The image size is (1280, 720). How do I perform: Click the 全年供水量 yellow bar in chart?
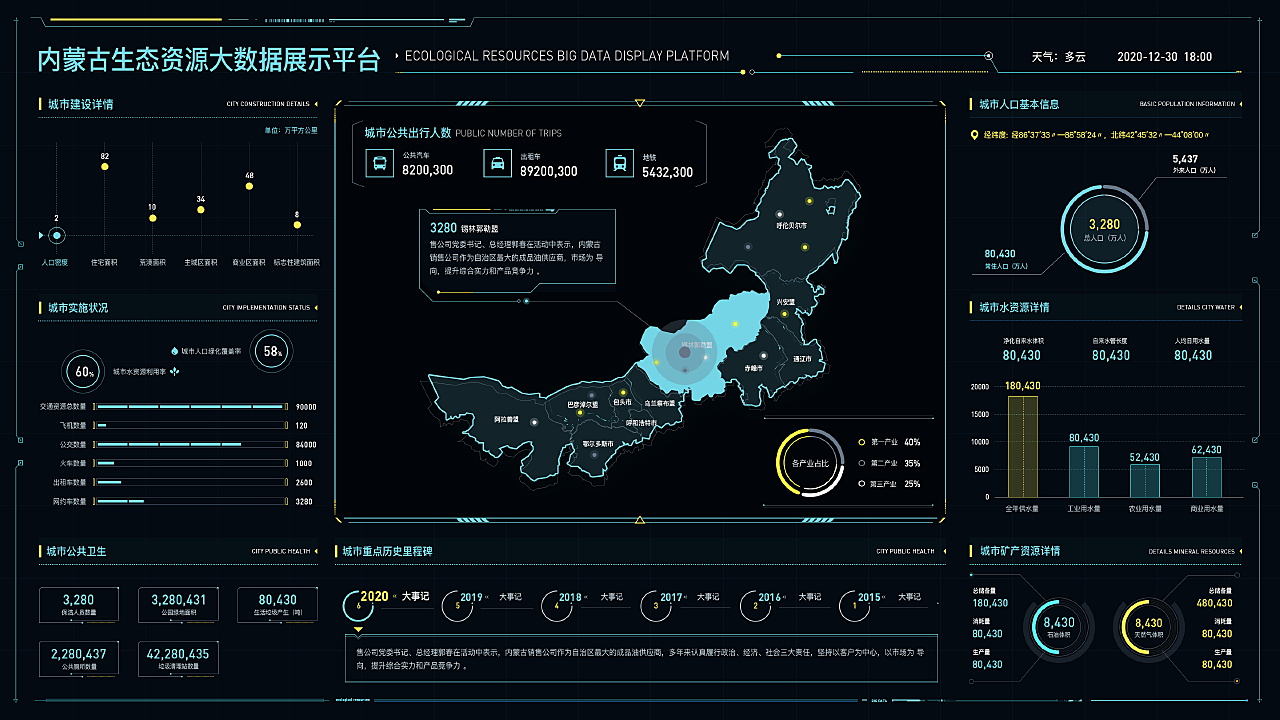1023,446
